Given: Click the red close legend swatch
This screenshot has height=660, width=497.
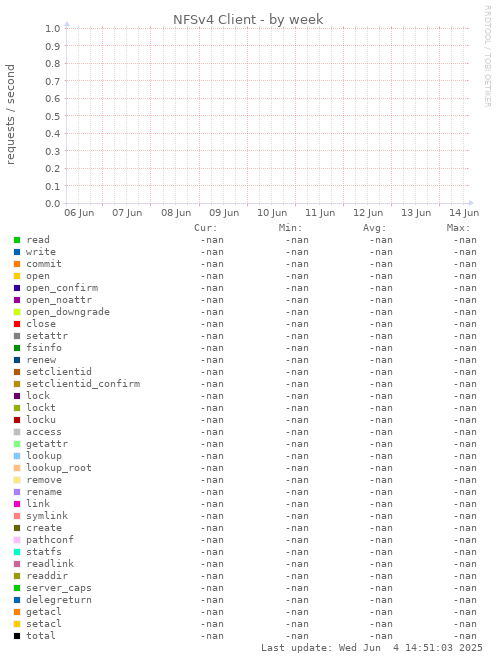Looking at the screenshot, I should [17, 324].
